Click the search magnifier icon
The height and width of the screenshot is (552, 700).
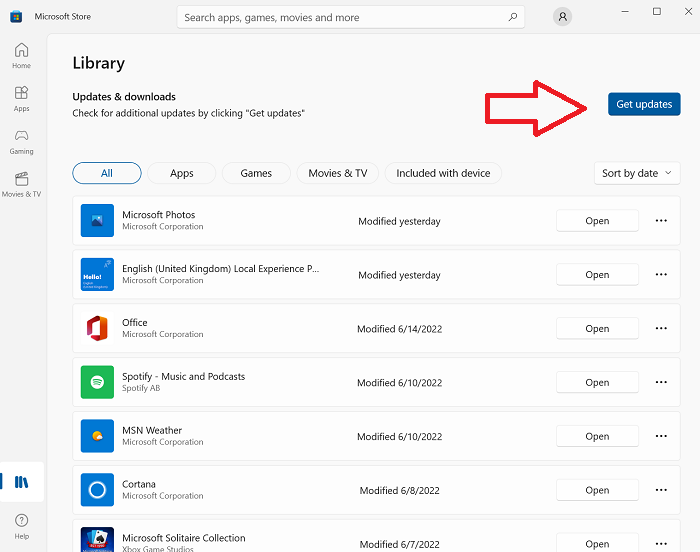pyautogui.click(x=513, y=17)
